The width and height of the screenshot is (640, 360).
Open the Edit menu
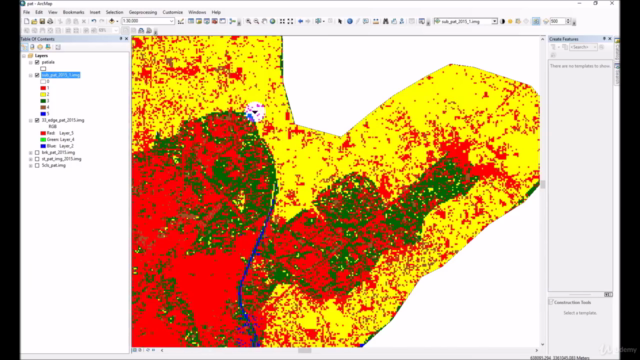(x=39, y=12)
